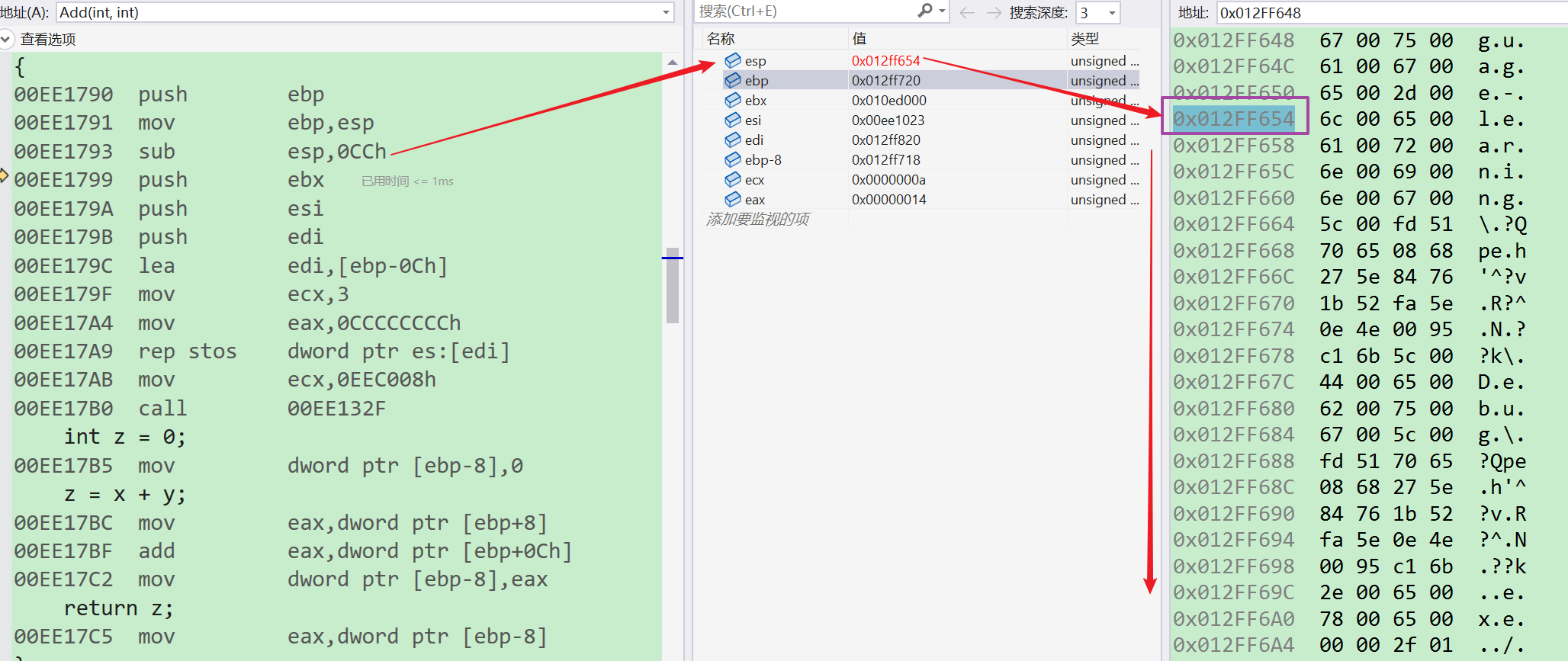The width and height of the screenshot is (1568, 661).
Task: Click source line return z;
Action: coord(118,608)
